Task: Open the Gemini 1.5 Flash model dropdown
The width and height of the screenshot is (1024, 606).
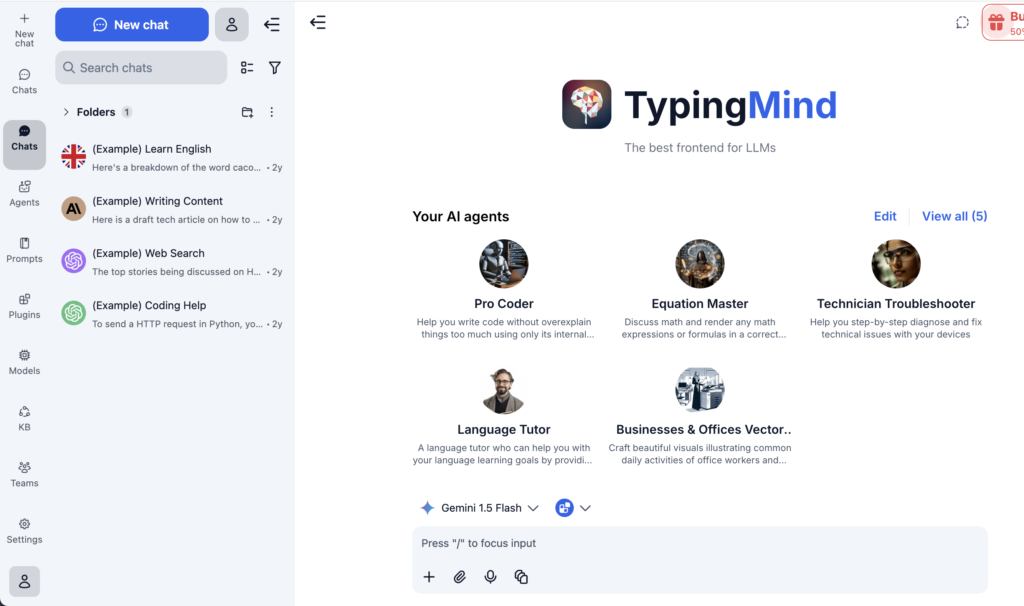Action: pyautogui.click(x=480, y=507)
